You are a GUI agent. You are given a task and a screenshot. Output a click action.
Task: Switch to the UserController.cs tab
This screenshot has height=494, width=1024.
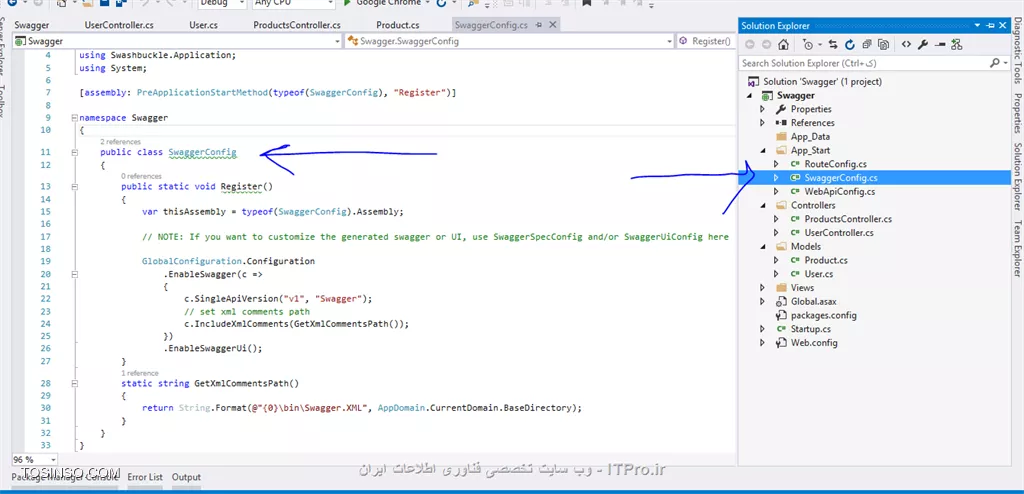coord(119,25)
